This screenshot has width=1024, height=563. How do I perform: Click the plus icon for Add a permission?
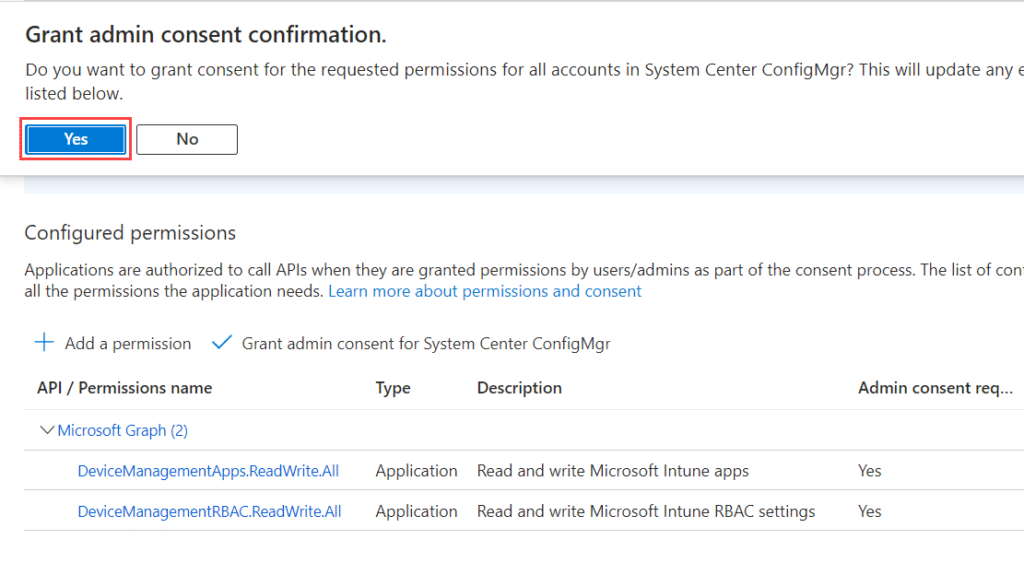coord(44,343)
